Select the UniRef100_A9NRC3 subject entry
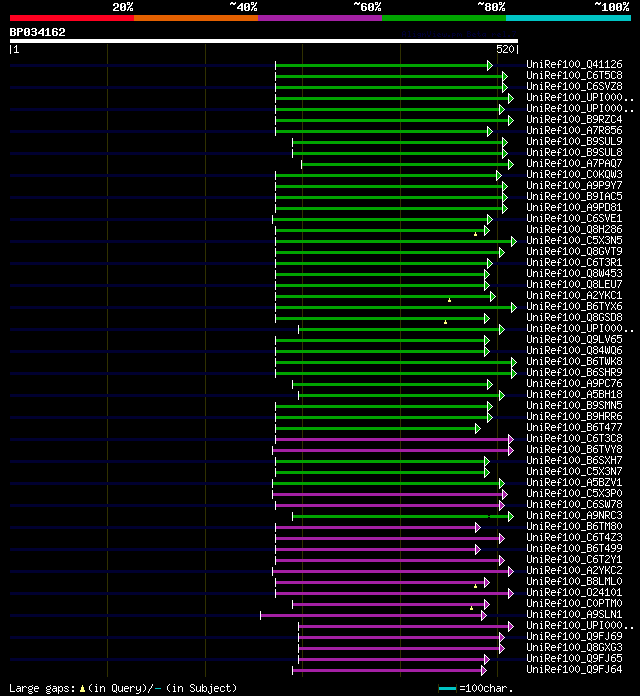640x696 pixels. [574, 515]
